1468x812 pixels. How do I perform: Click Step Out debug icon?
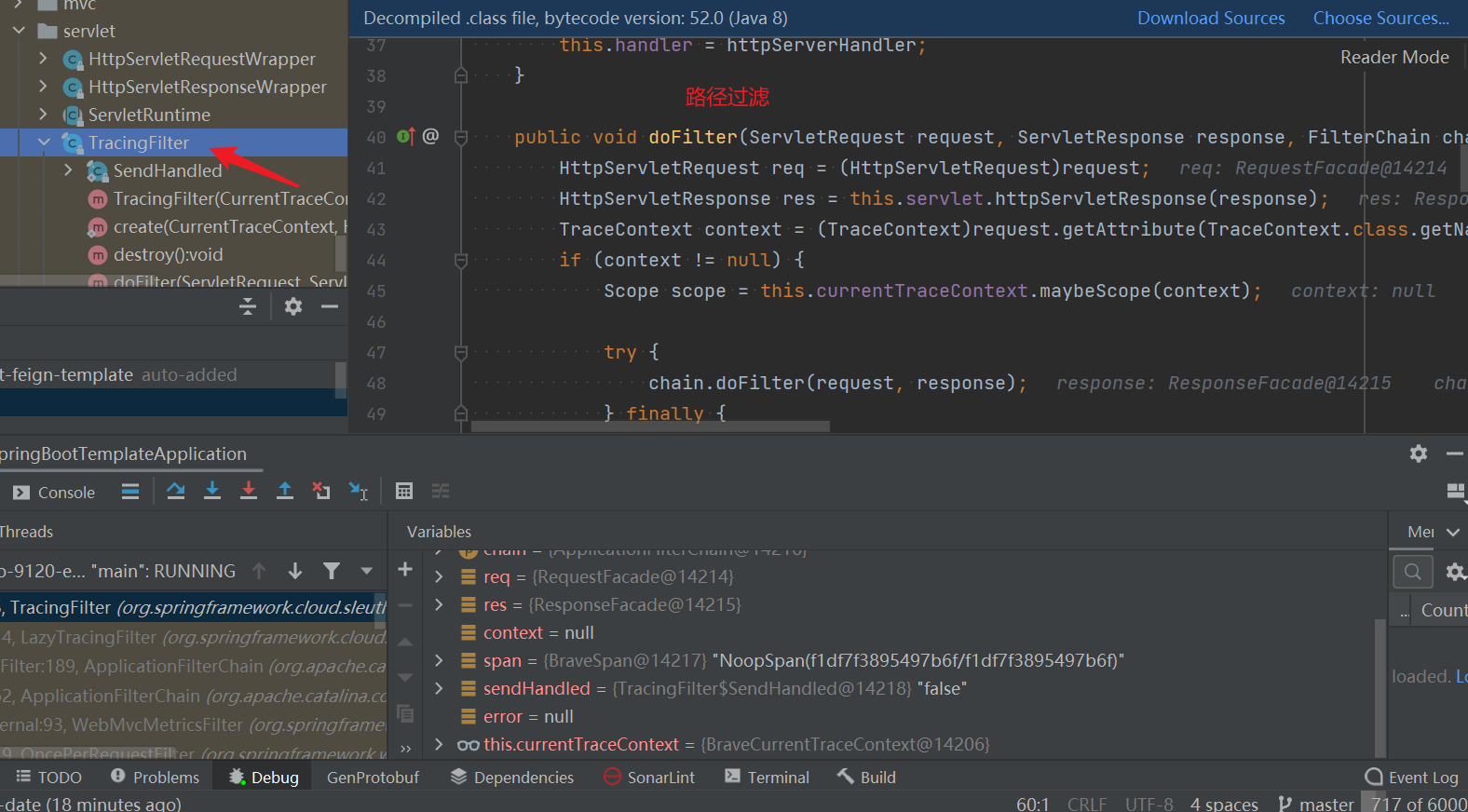(285, 491)
